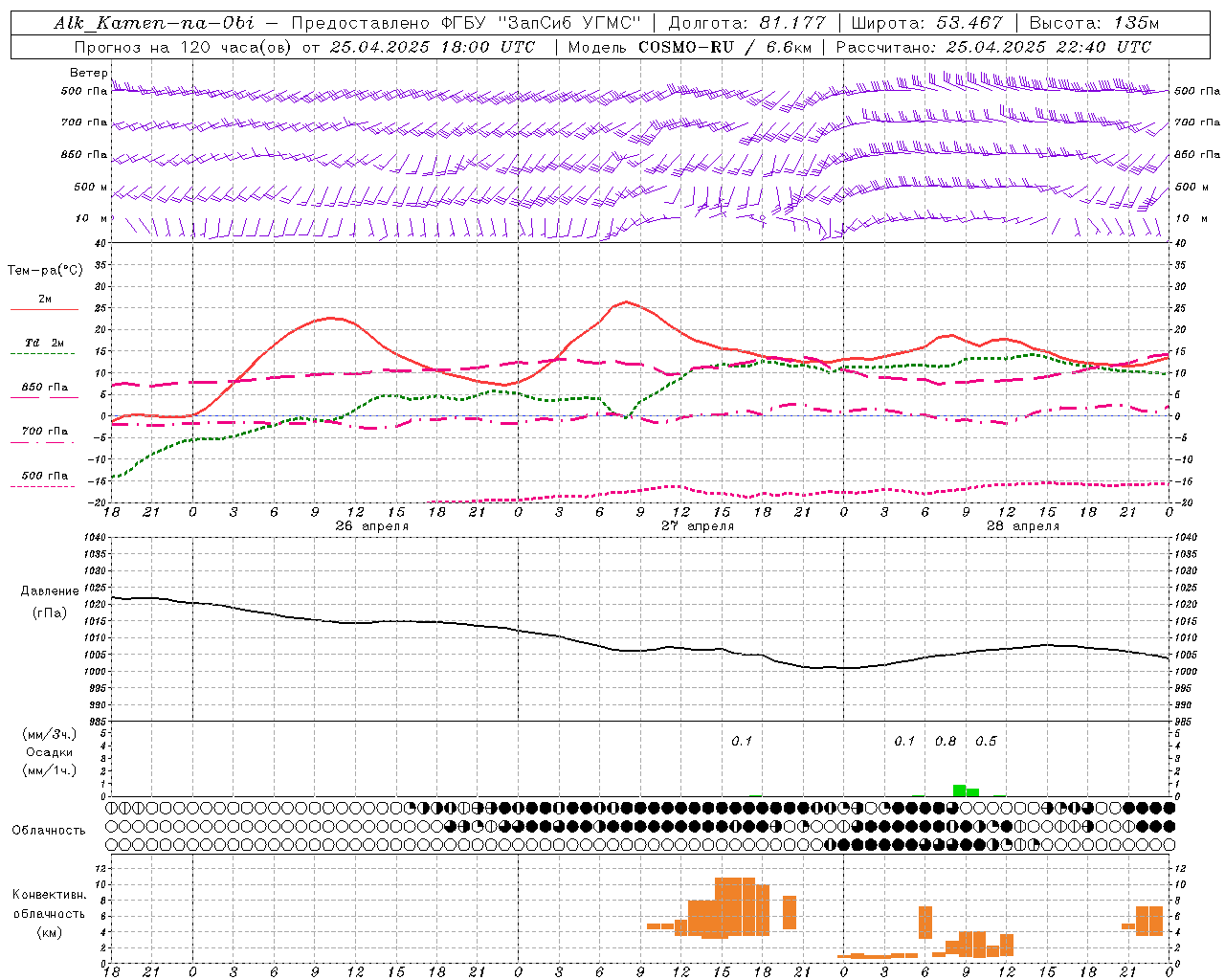
Task: Click the 0.1 precipitation value beside 0.8
Action: (904, 742)
